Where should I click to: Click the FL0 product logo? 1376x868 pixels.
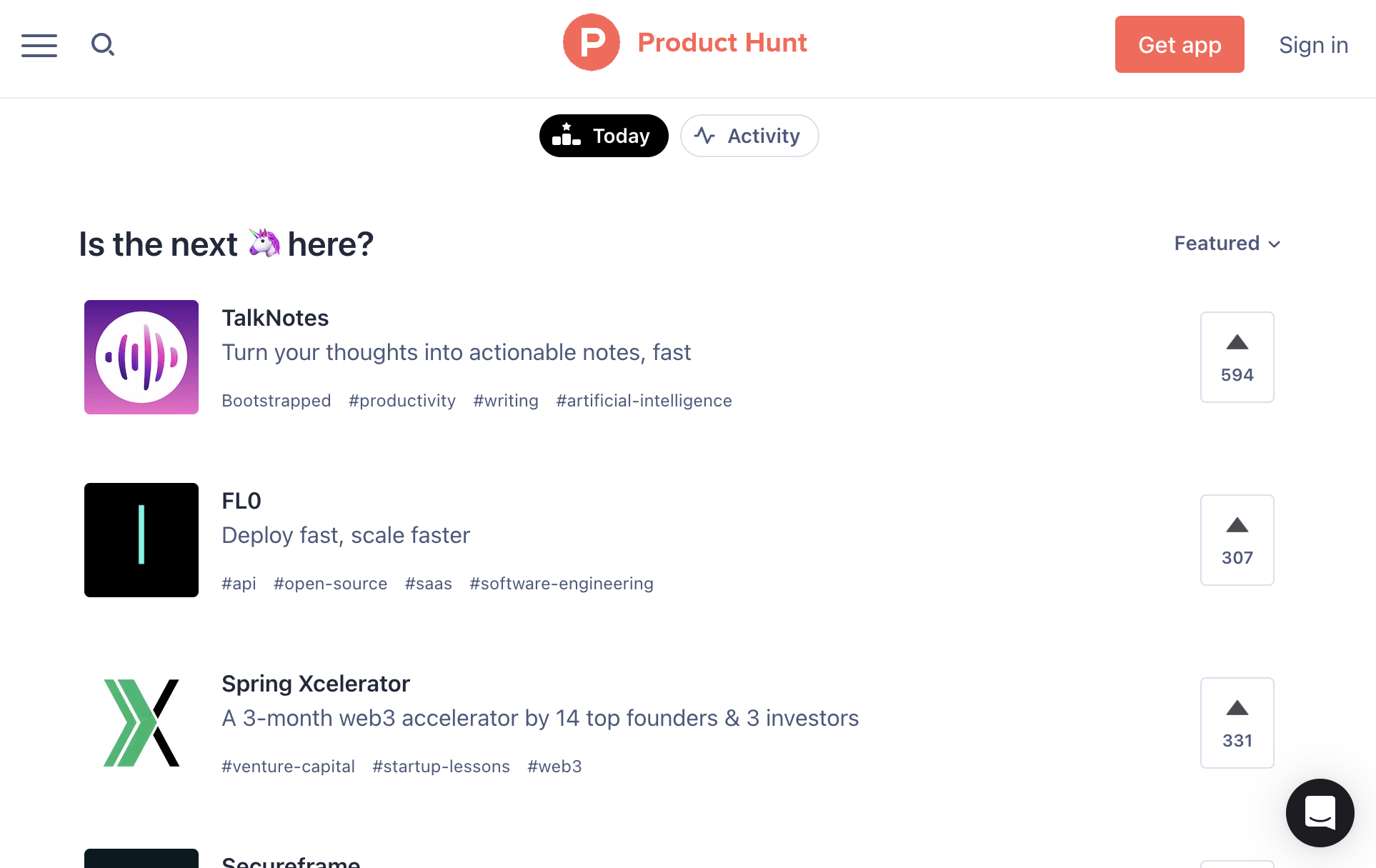coord(141,540)
